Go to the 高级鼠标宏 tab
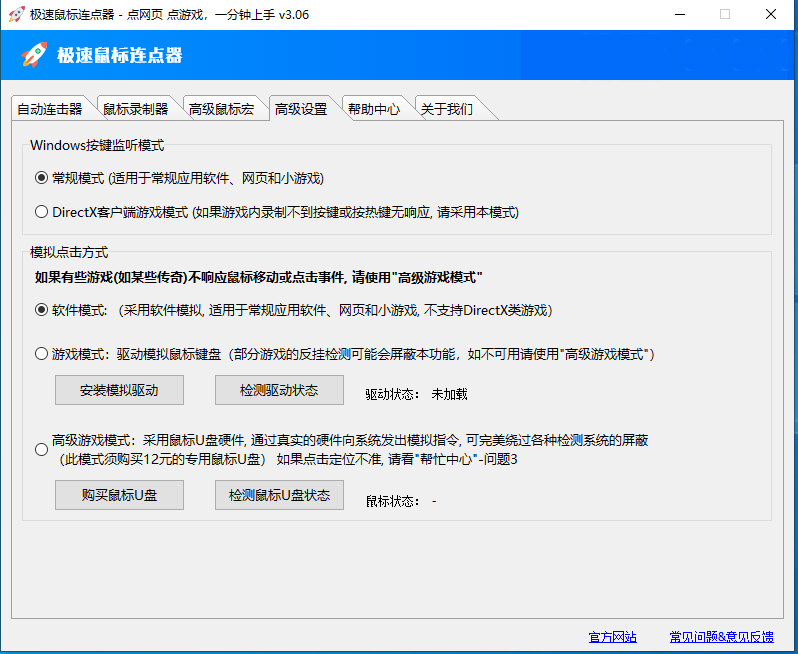Screen dimensions: 798x654 [222, 109]
